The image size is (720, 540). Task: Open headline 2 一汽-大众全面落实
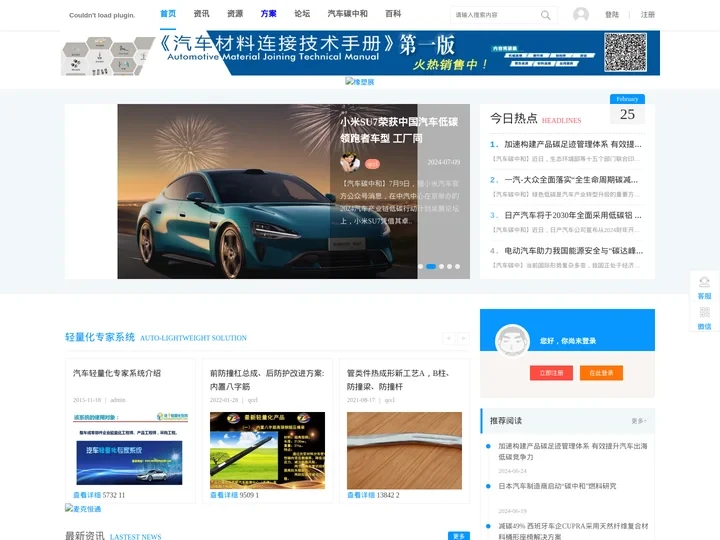point(571,180)
